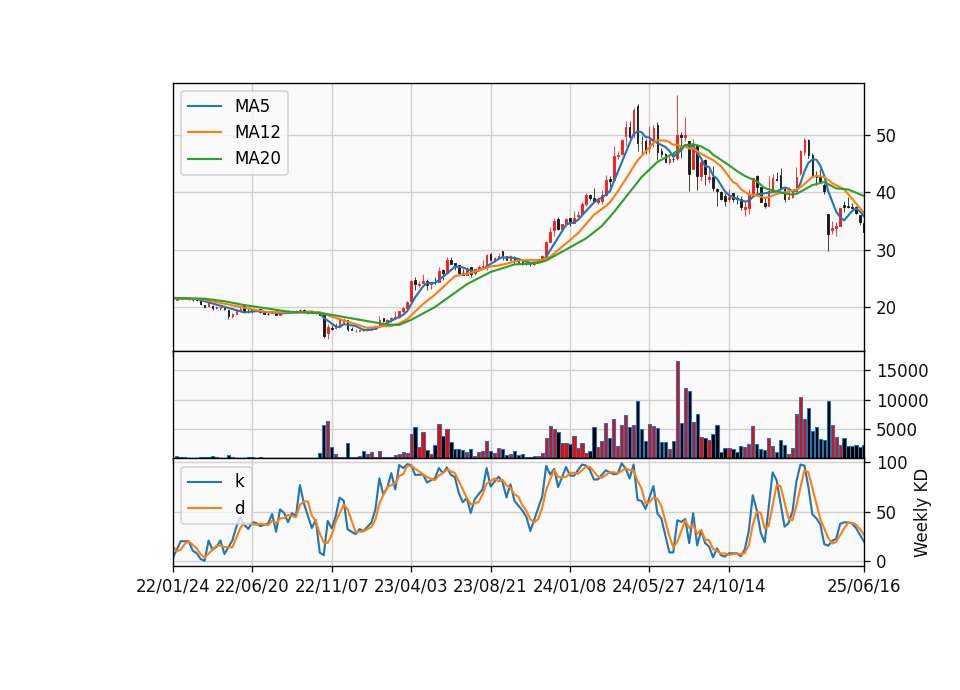Click the 25/06/16 date label
The image size is (960, 690).
point(864,586)
